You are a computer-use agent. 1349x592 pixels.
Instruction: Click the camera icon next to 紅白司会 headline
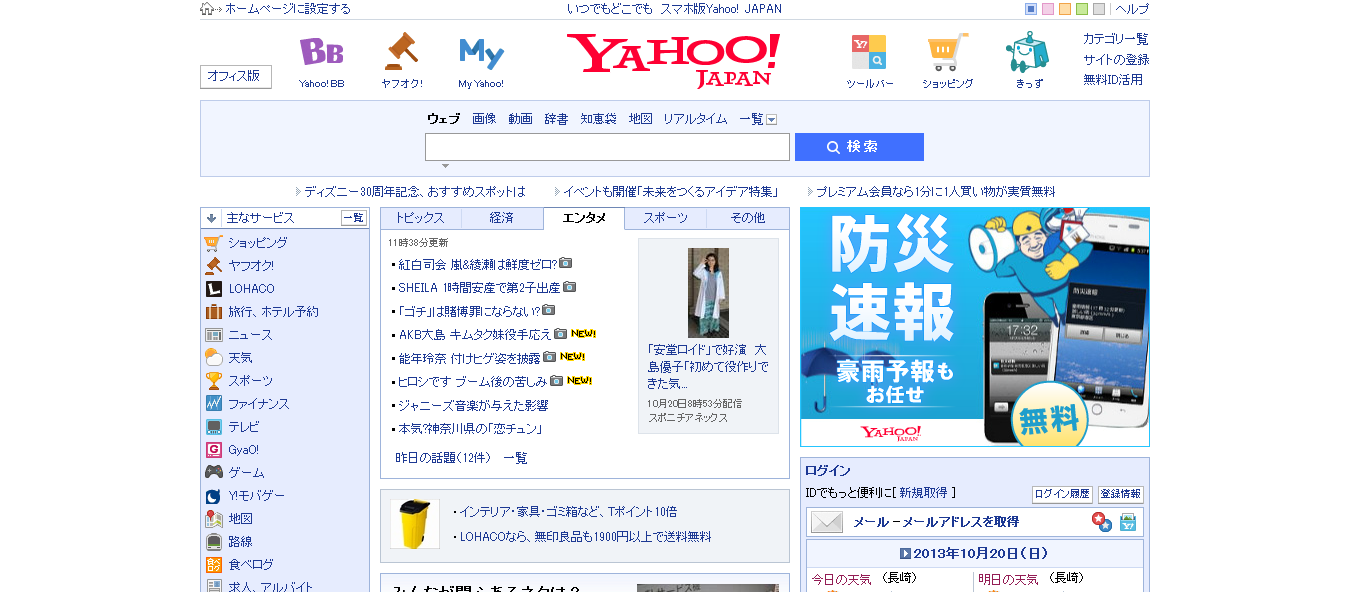(x=566, y=263)
